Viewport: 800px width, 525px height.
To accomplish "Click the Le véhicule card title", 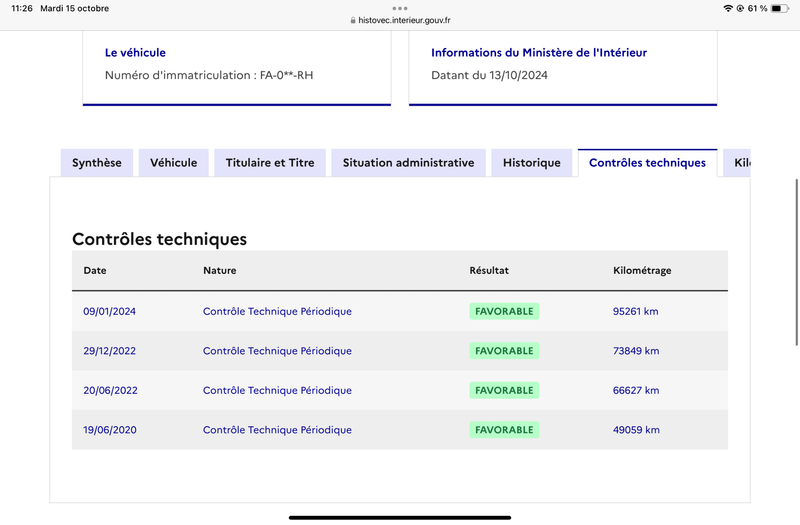I will (135, 53).
